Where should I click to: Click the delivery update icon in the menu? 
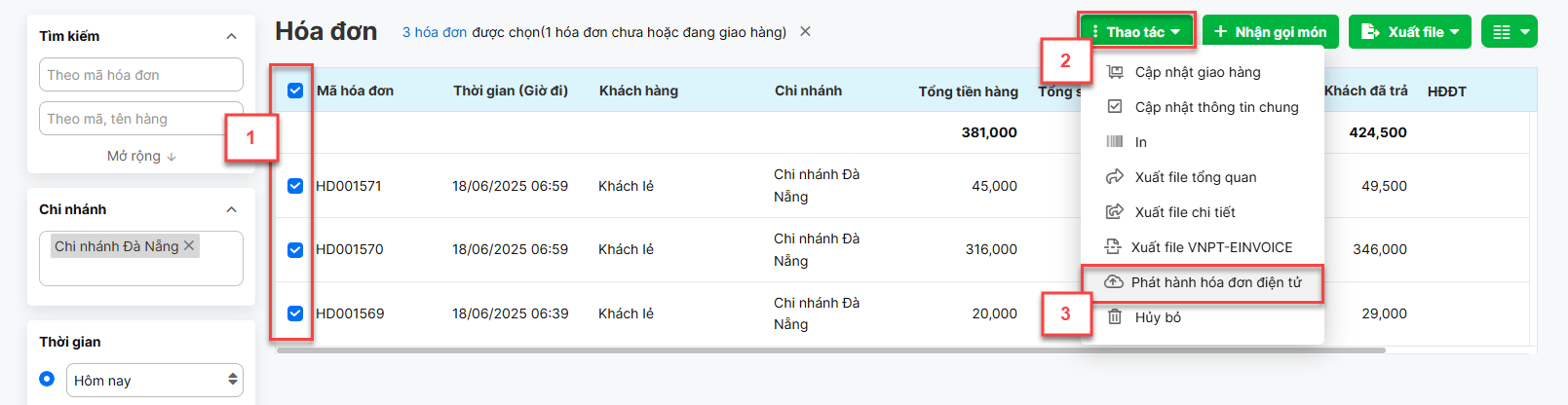[1115, 72]
